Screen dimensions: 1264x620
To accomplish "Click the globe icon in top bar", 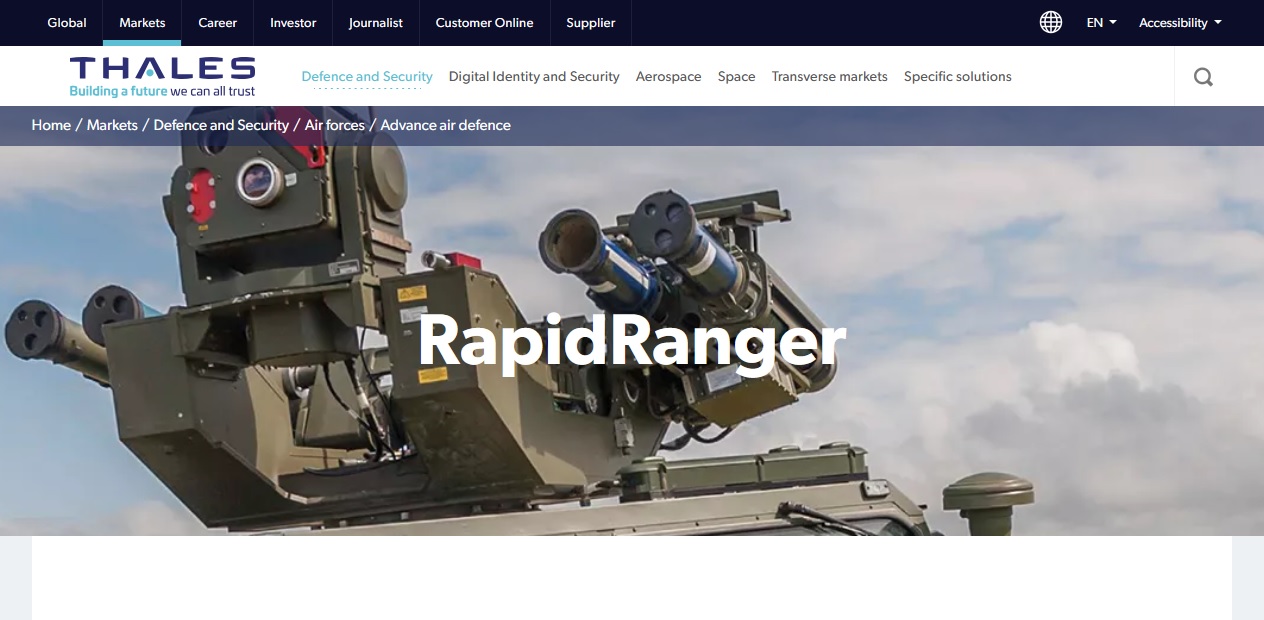I will (1050, 22).
